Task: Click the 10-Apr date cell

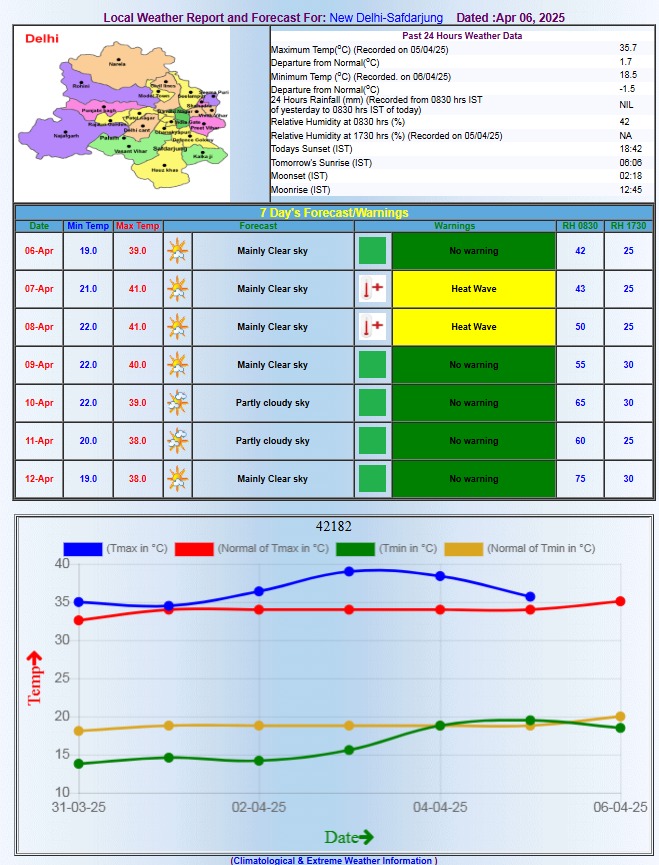Action: point(39,403)
